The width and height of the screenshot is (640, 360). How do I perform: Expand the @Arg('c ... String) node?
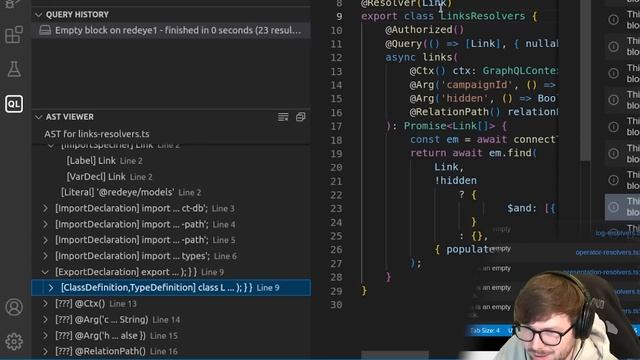tap(45, 320)
